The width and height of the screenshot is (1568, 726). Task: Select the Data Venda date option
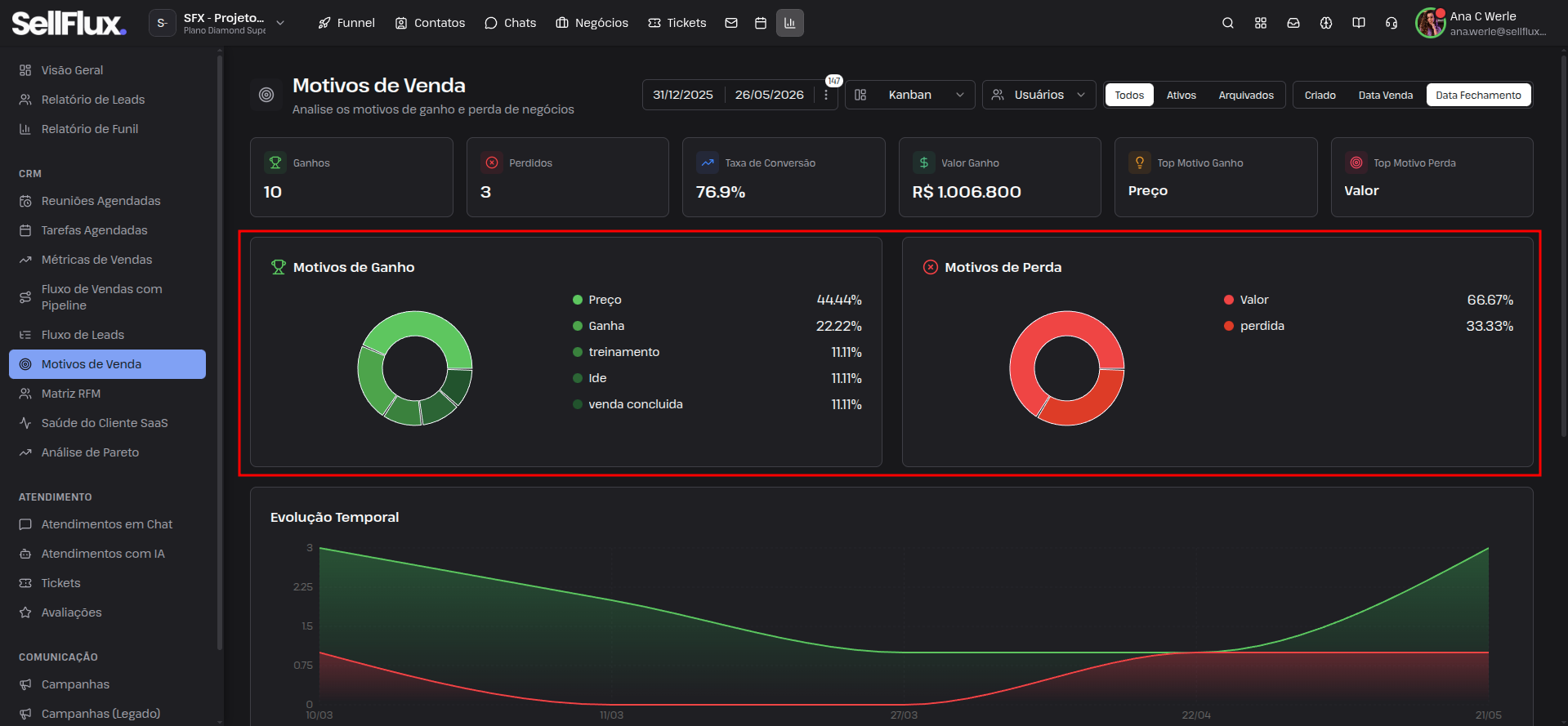[x=1385, y=95]
